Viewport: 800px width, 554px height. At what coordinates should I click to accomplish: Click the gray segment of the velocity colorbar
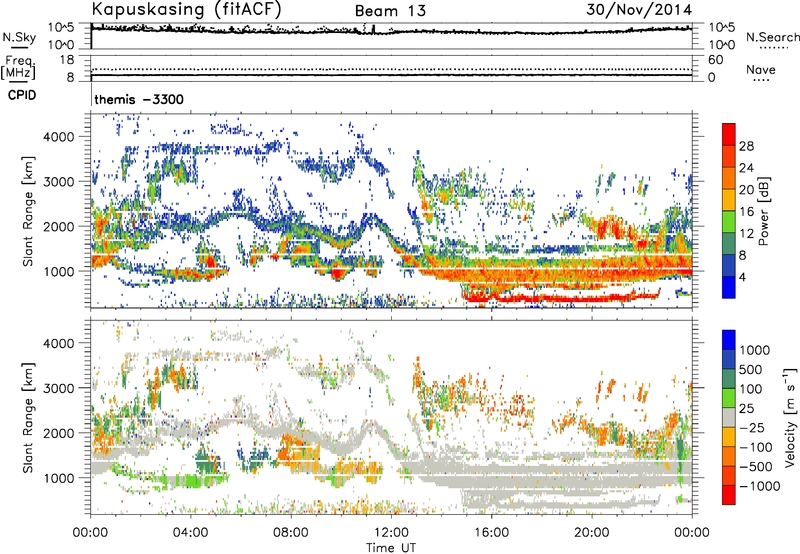(x=729, y=417)
